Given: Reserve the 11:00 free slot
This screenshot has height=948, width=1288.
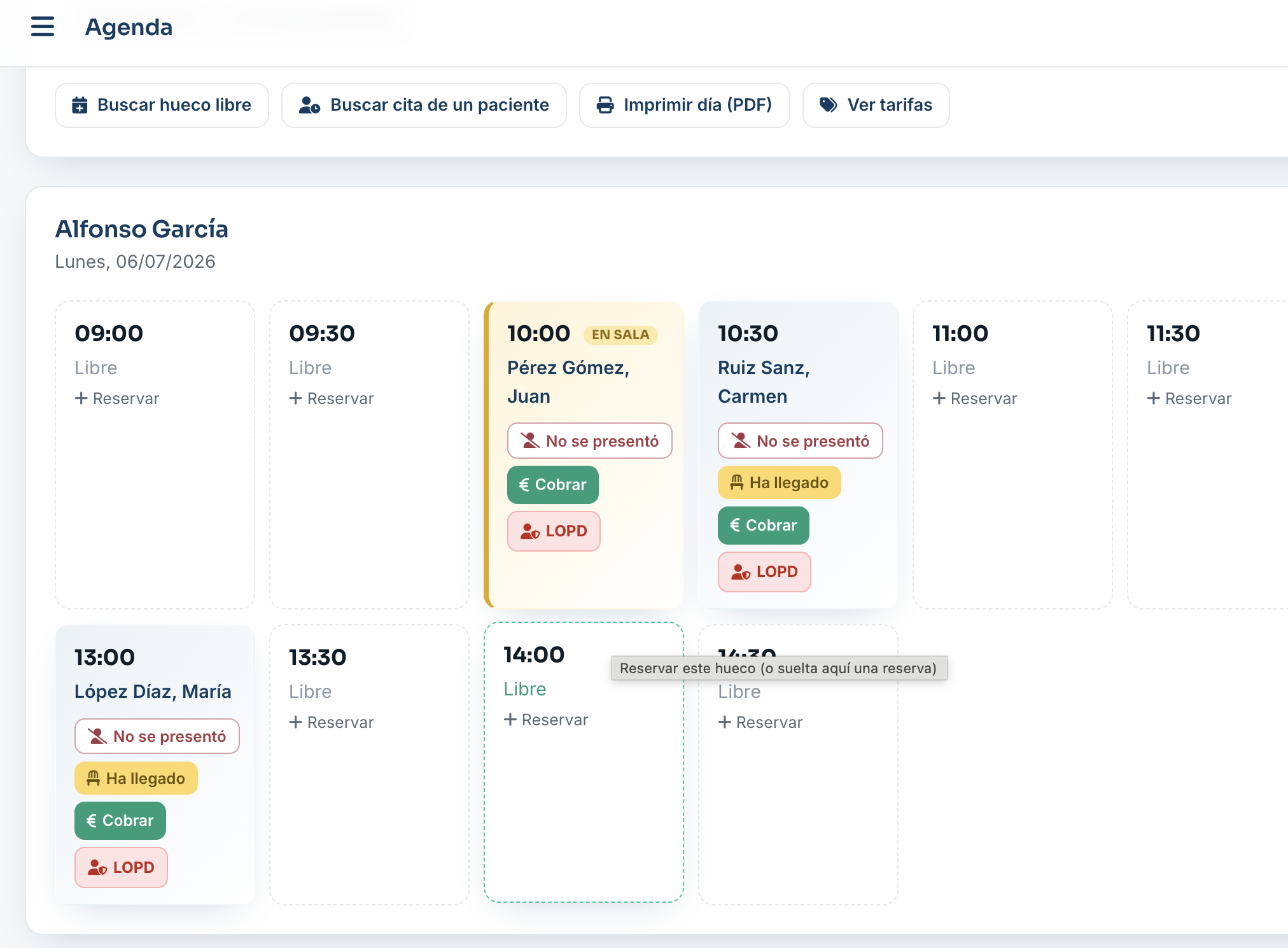Looking at the screenshot, I should click(x=975, y=399).
